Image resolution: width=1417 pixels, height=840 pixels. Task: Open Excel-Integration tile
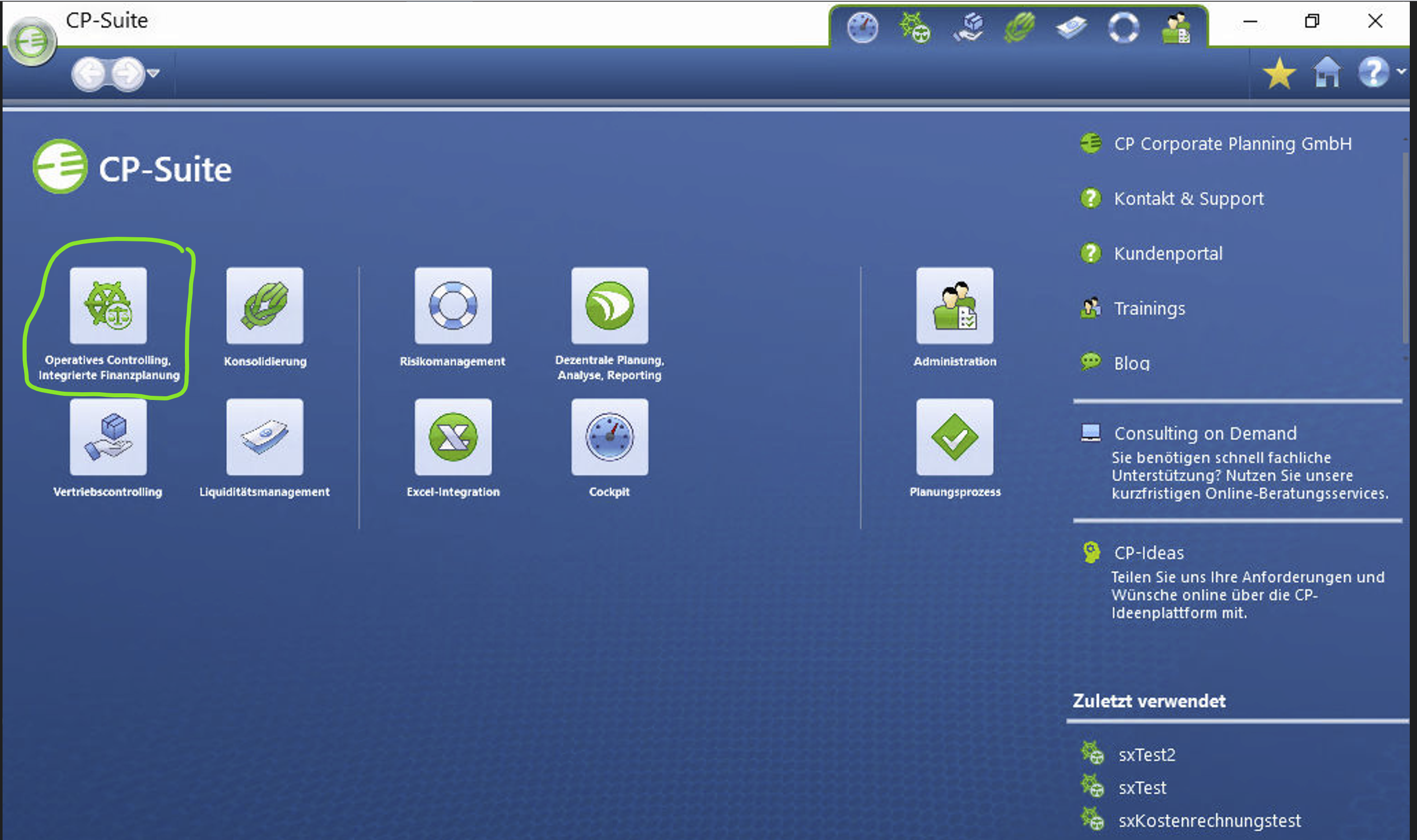(x=452, y=437)
